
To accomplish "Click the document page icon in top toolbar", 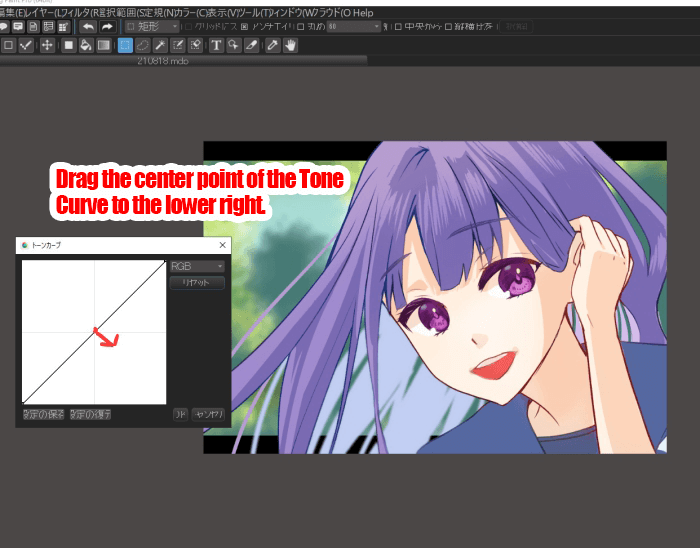I will click(33, 27).
